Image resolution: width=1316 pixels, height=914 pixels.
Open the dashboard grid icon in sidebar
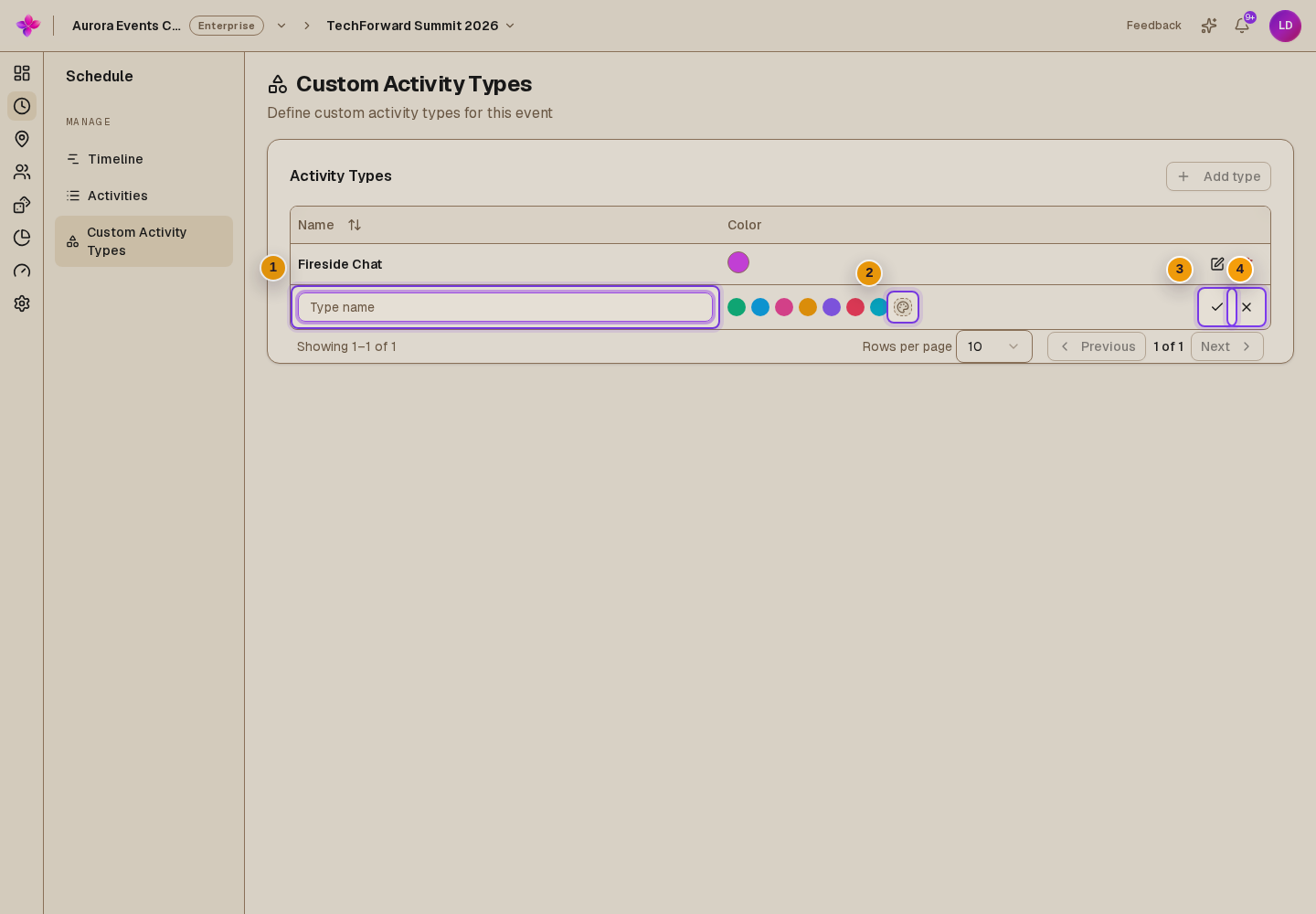[x=22, y=73]
